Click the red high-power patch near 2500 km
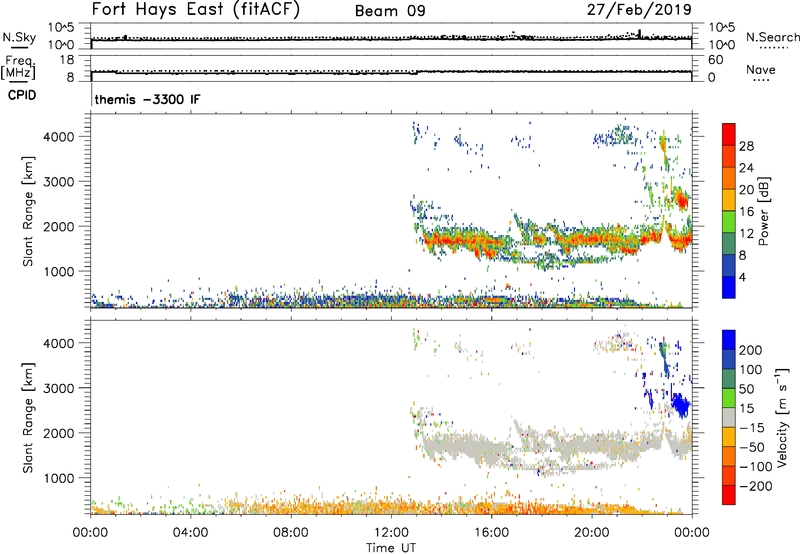This screenshot has height=554, width=800. coord(681,199)
